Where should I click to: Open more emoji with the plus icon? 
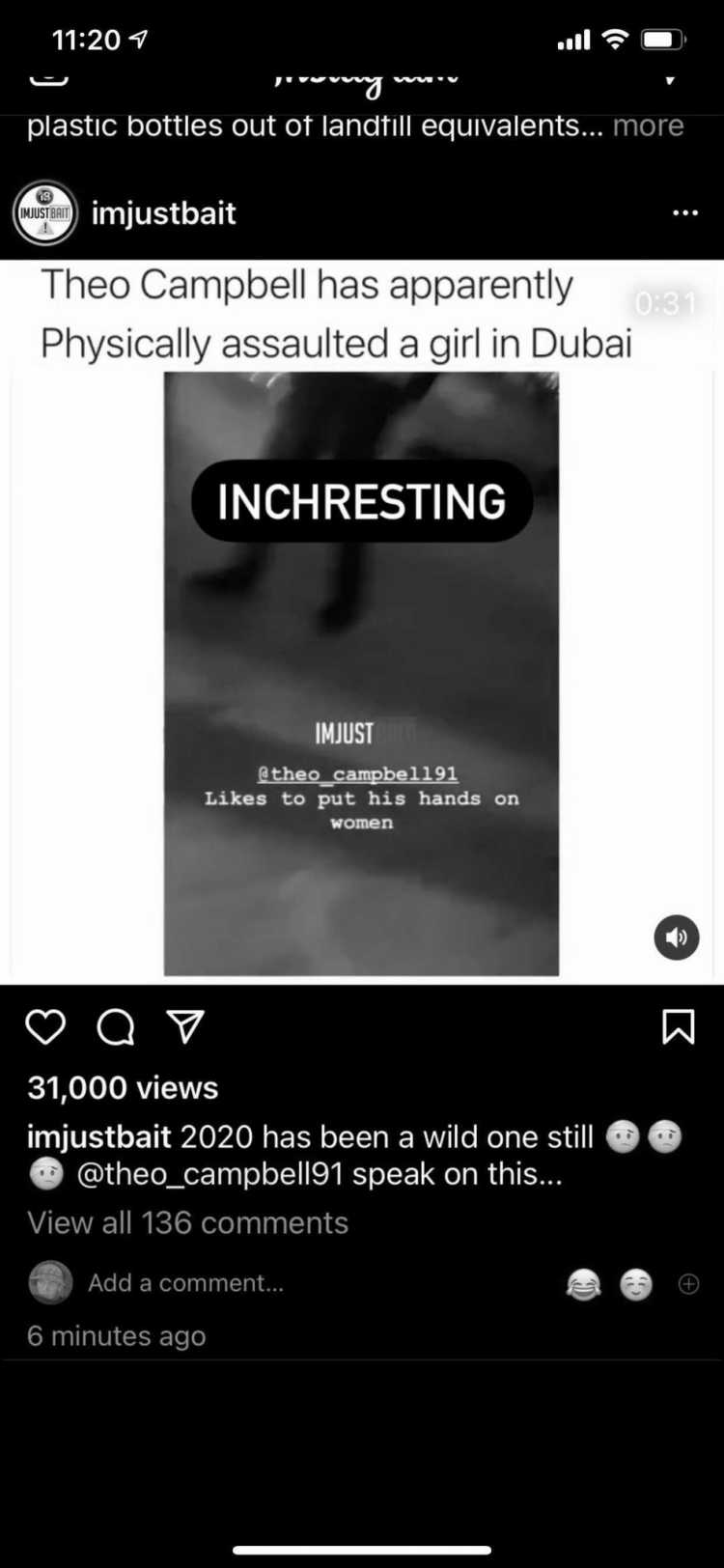pos(688,1284)
